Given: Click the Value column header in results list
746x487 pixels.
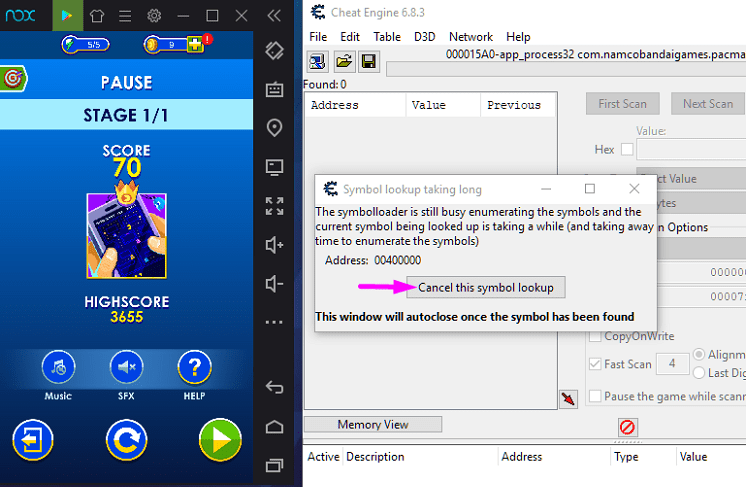Looking at the screenshot, I should 443,105.
